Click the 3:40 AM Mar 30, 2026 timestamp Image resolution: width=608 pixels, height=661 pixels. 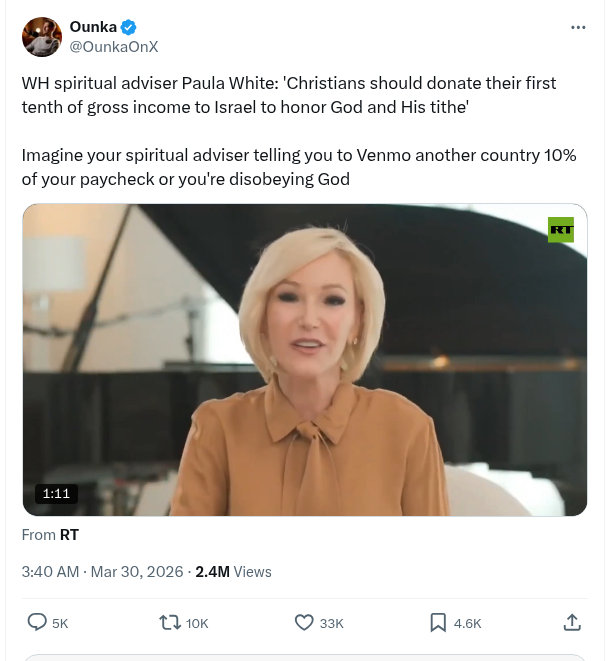click(x=102, y=572)
